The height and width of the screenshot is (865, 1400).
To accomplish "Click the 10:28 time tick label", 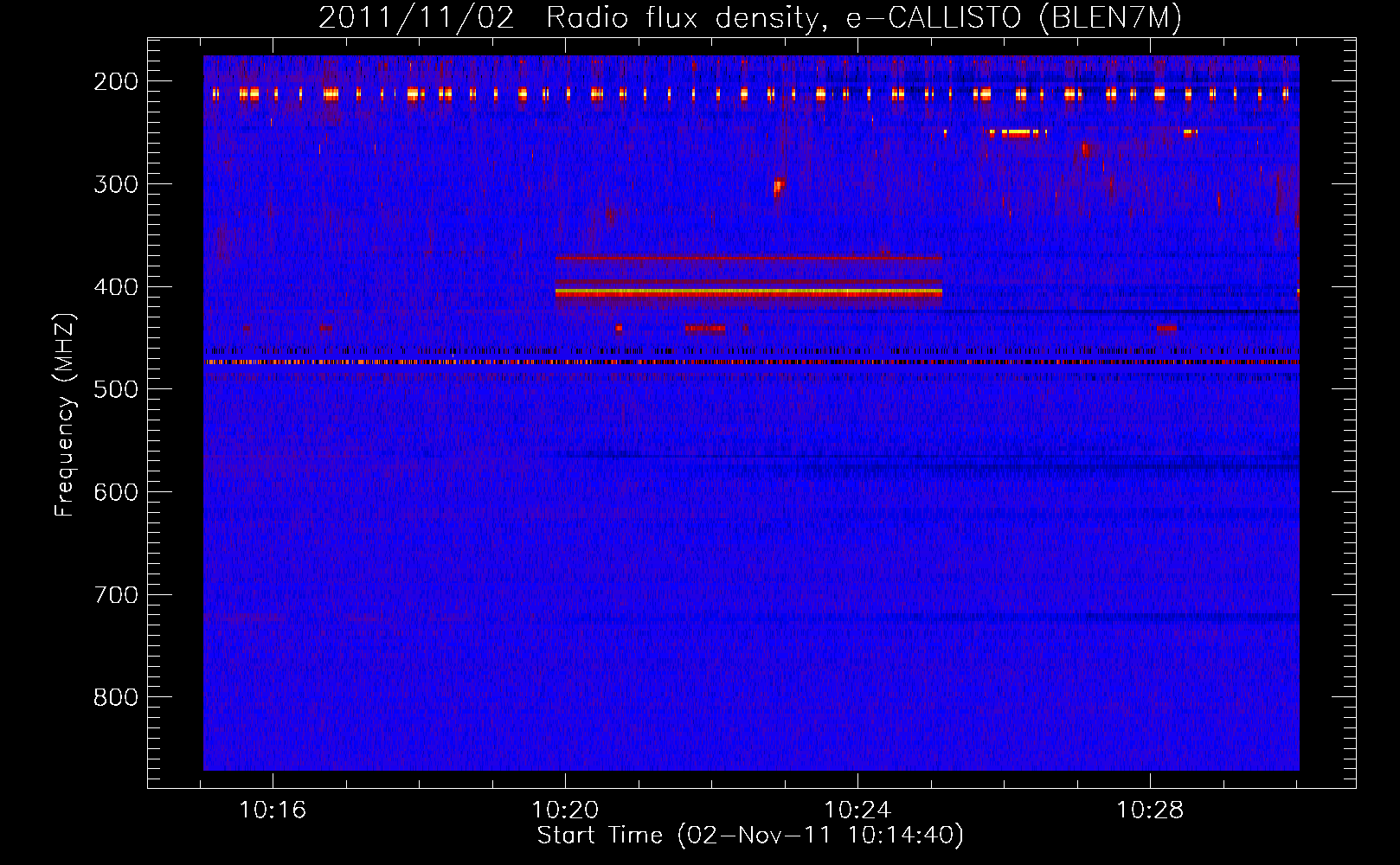I will point(1150,811).
